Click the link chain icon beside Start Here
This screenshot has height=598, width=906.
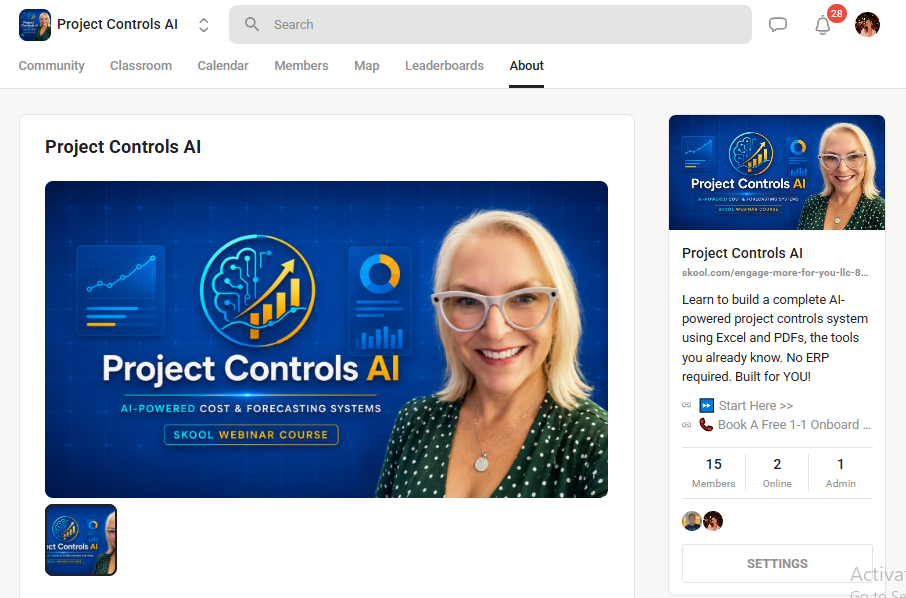(x=686, y=405)
